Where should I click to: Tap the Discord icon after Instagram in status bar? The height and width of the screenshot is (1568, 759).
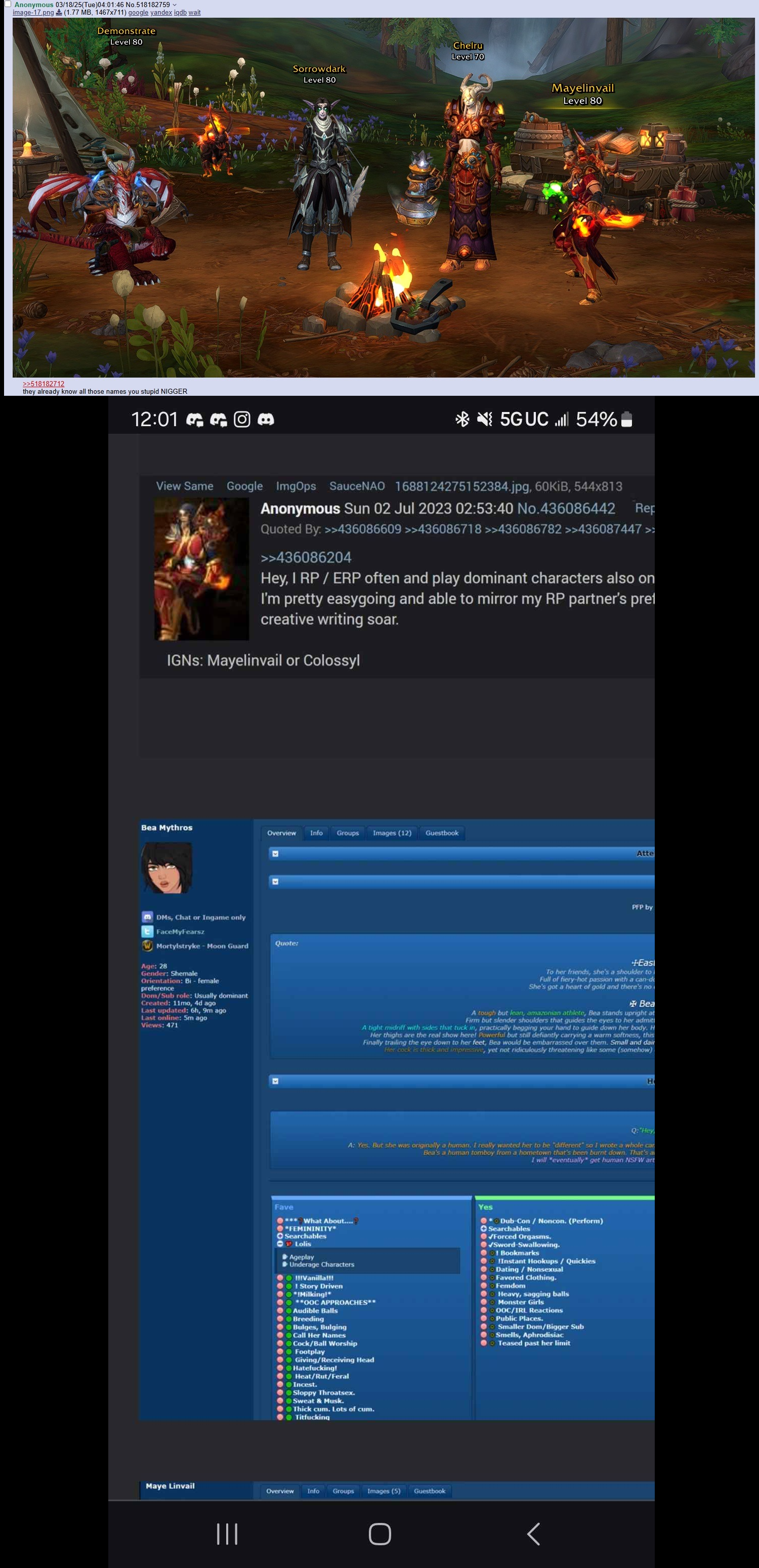pyautogui.click(x=266, y=420)
